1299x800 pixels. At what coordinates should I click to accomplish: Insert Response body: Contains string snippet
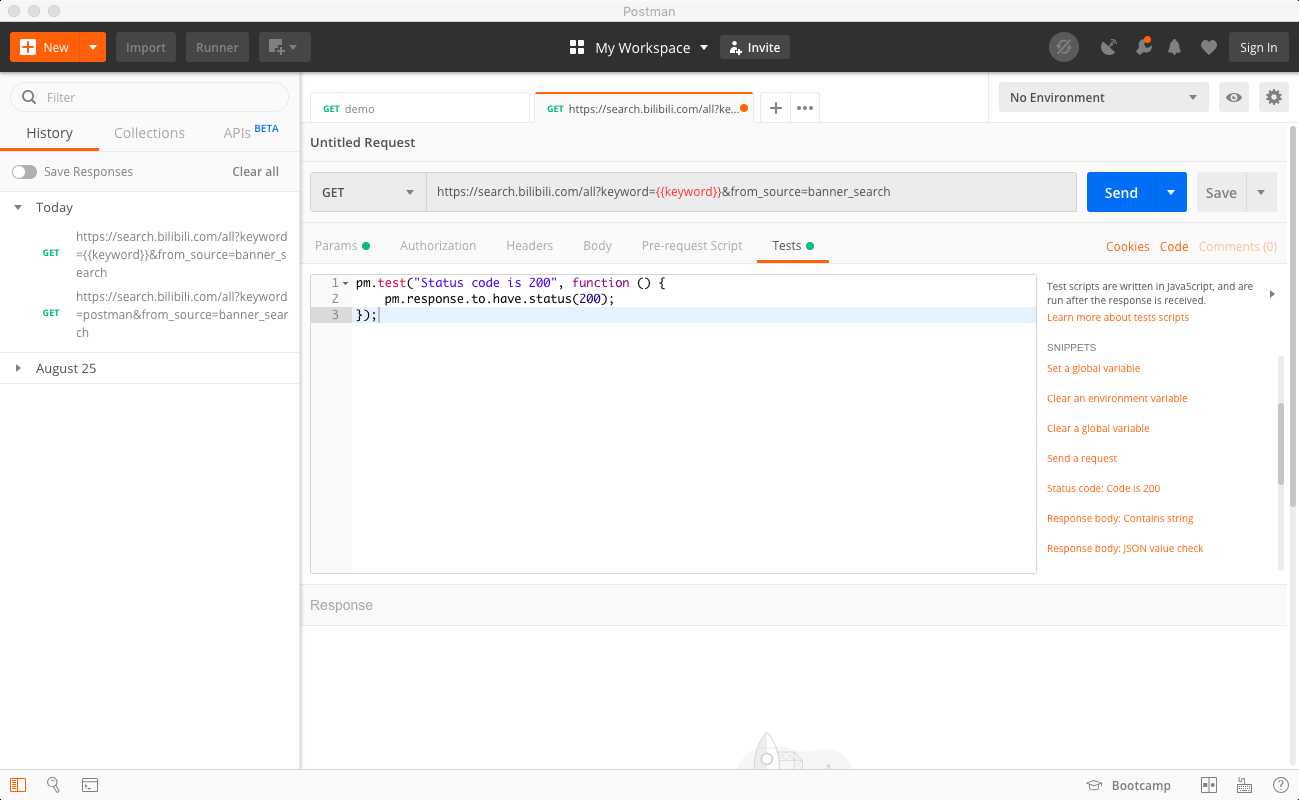[1120, 518]
